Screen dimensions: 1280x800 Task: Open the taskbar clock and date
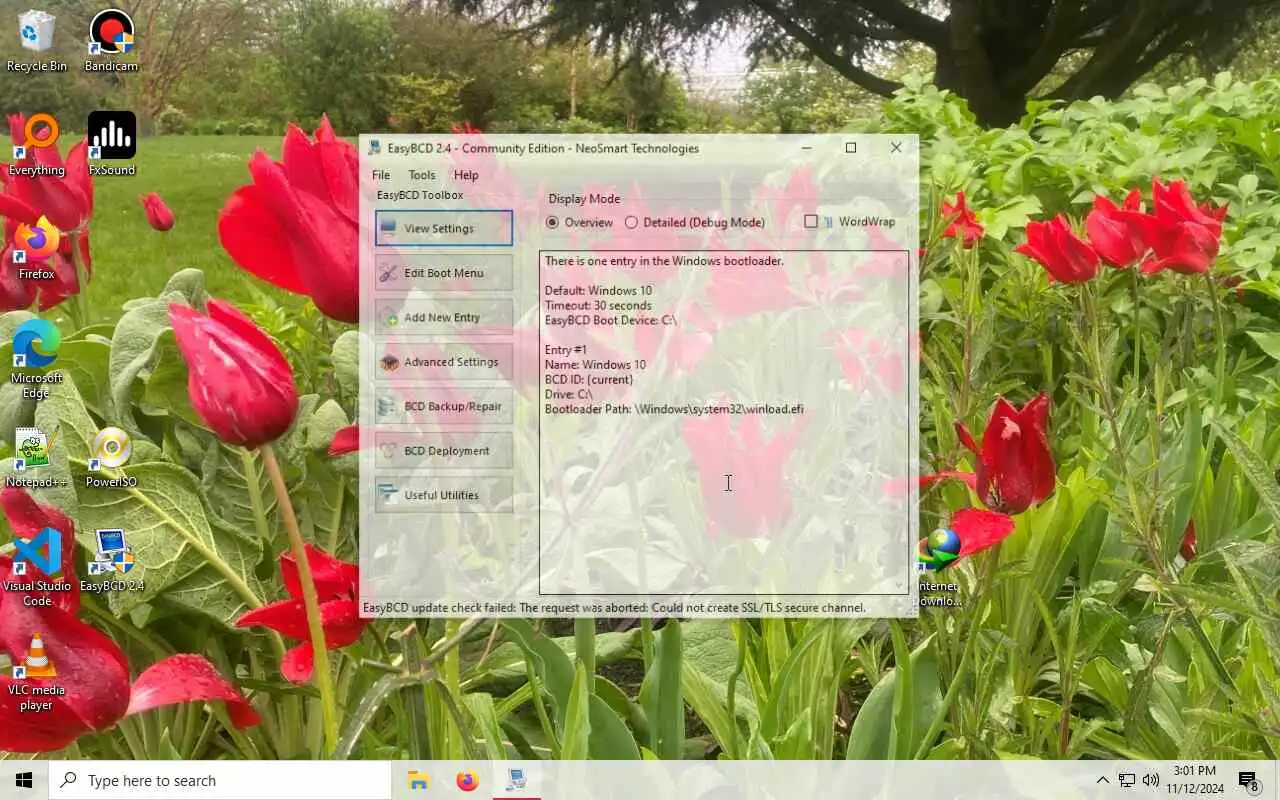[1194, 780]
